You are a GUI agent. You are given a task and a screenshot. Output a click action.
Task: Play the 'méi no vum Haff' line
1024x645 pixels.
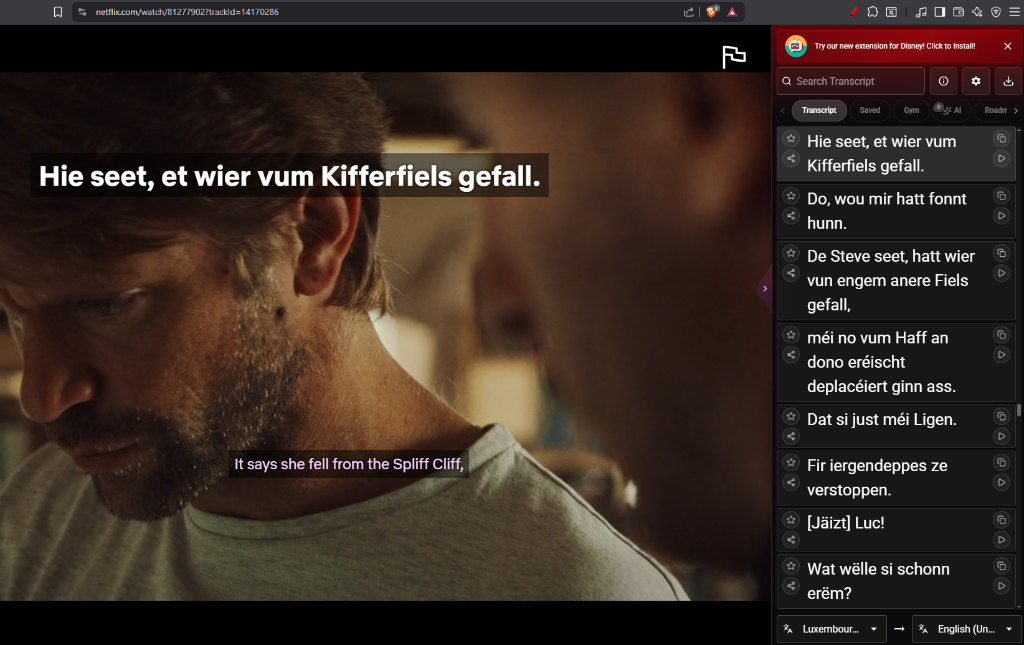[x=1001, y=355]
